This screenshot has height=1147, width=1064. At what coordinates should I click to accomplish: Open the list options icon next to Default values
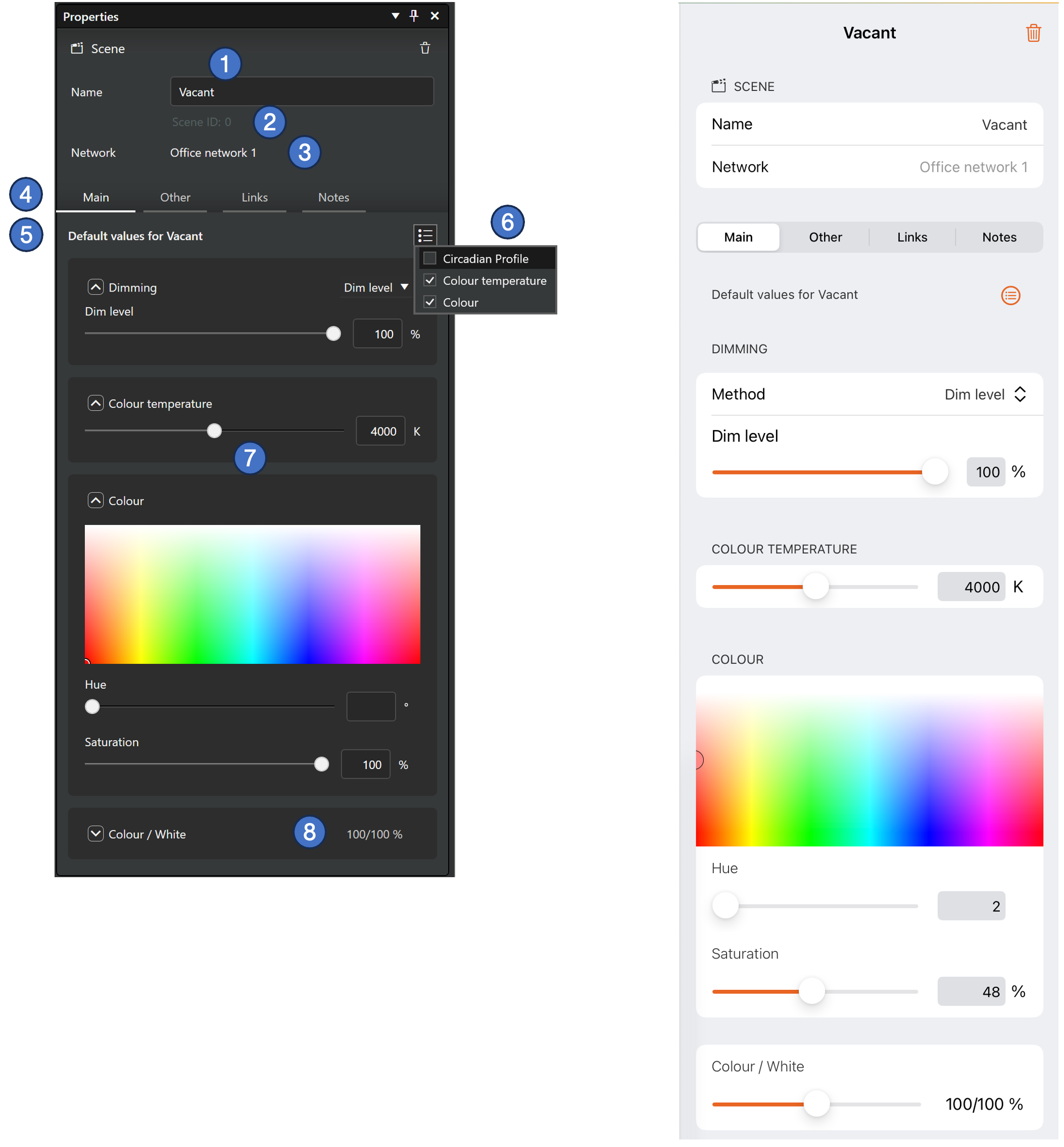coord(425,235)
